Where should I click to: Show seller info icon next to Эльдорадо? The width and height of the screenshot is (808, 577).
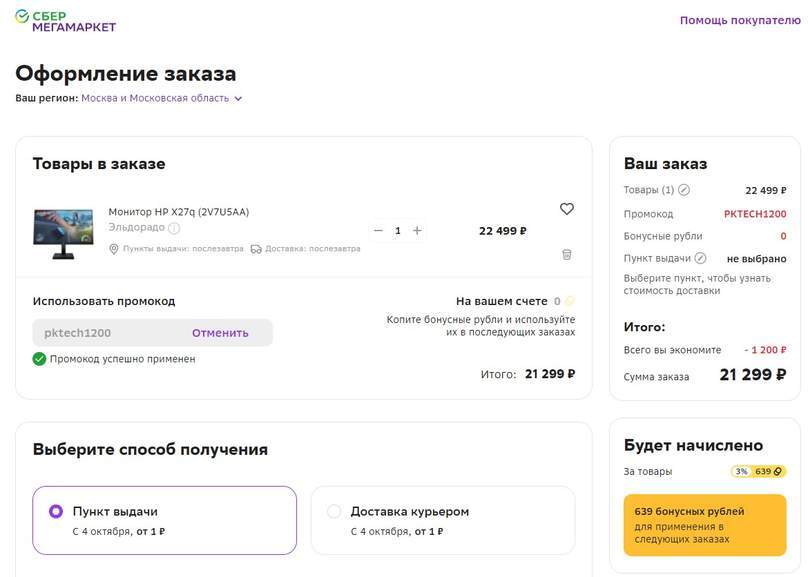pyautogui.click(x=174, y=228)
